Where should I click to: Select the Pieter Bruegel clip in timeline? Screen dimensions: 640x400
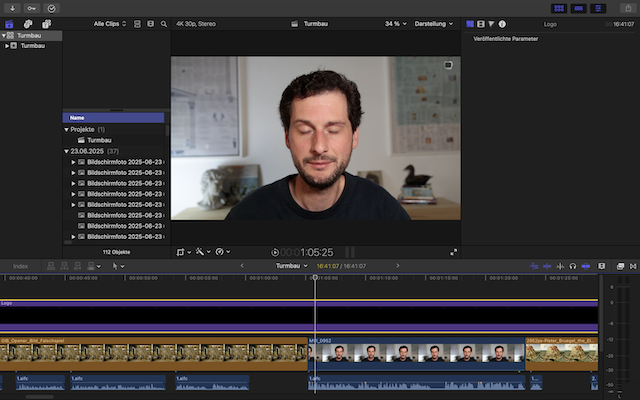click(x=562, y=353)
